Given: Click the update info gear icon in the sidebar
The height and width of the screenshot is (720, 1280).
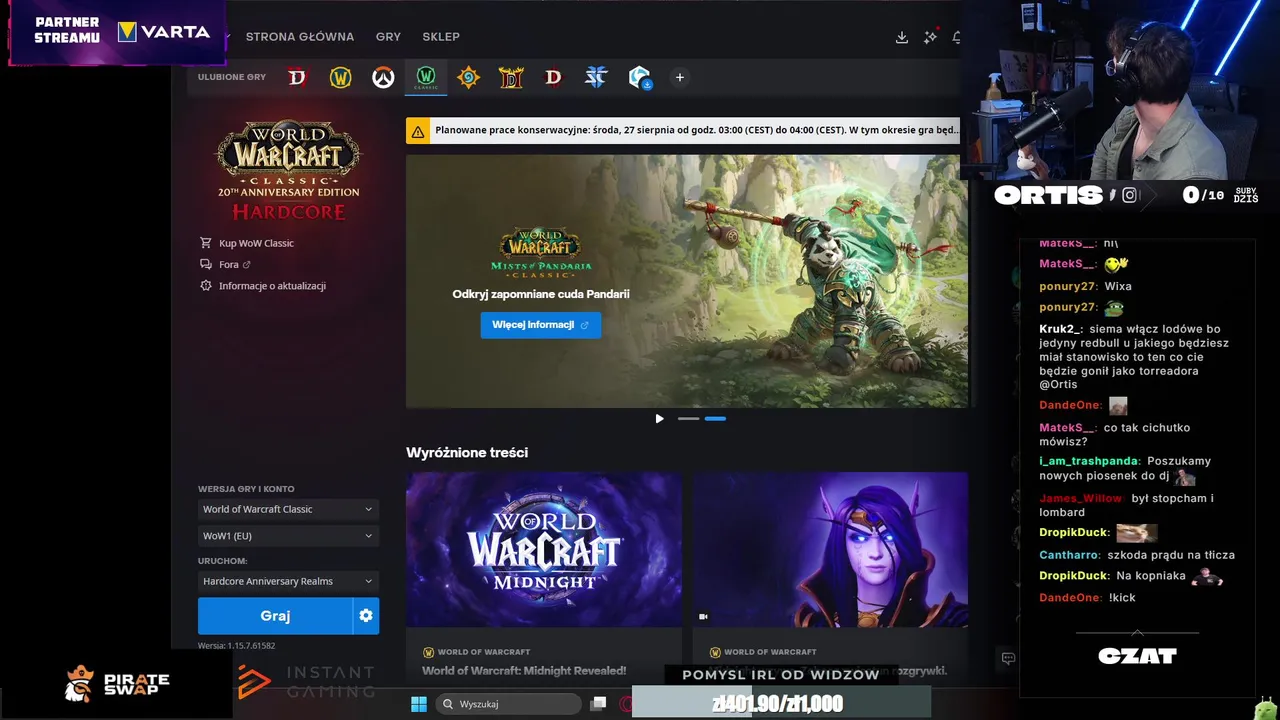Looking at the screenshot, I should 206,285.
